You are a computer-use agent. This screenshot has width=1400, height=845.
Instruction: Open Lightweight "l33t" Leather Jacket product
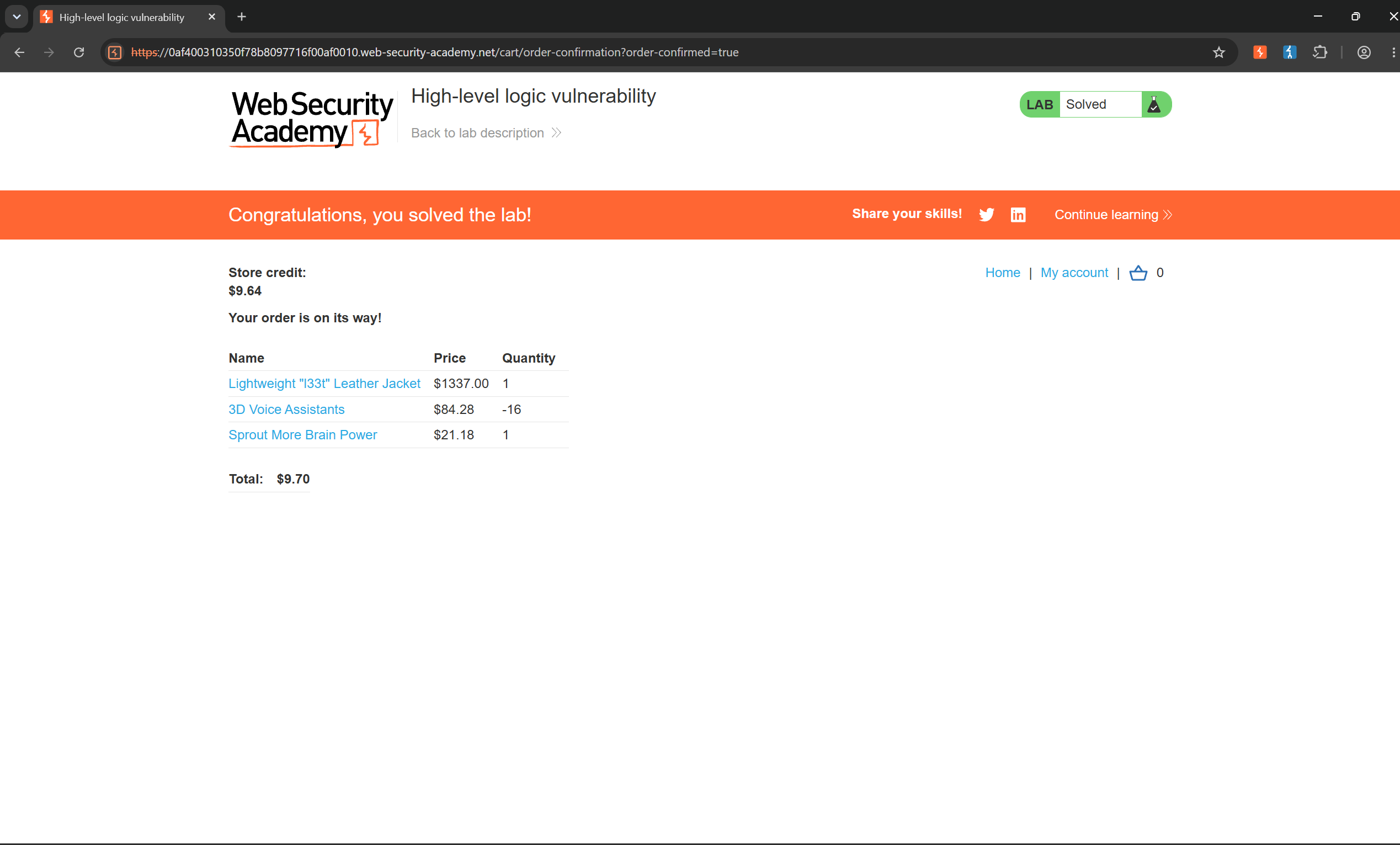324,384
